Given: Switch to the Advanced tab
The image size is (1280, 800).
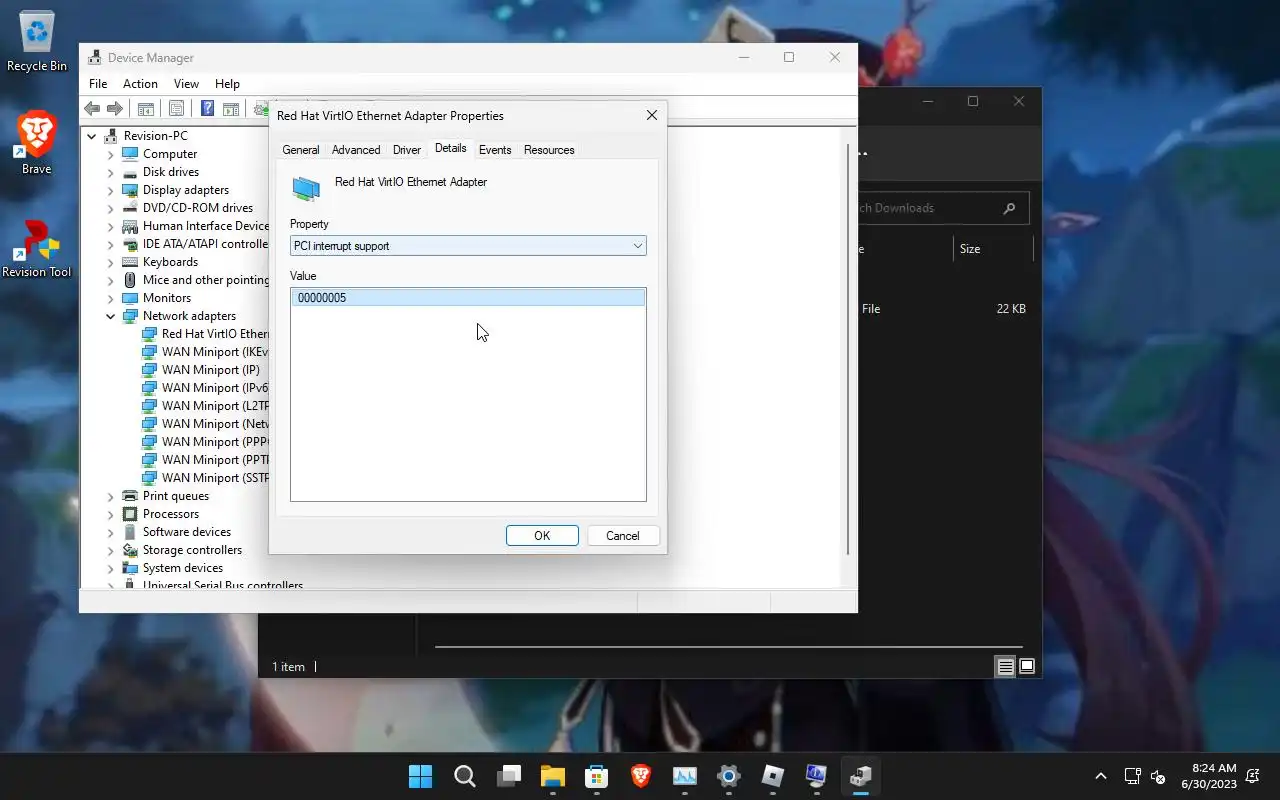Looking at the screenshot, I should [356, 150].
